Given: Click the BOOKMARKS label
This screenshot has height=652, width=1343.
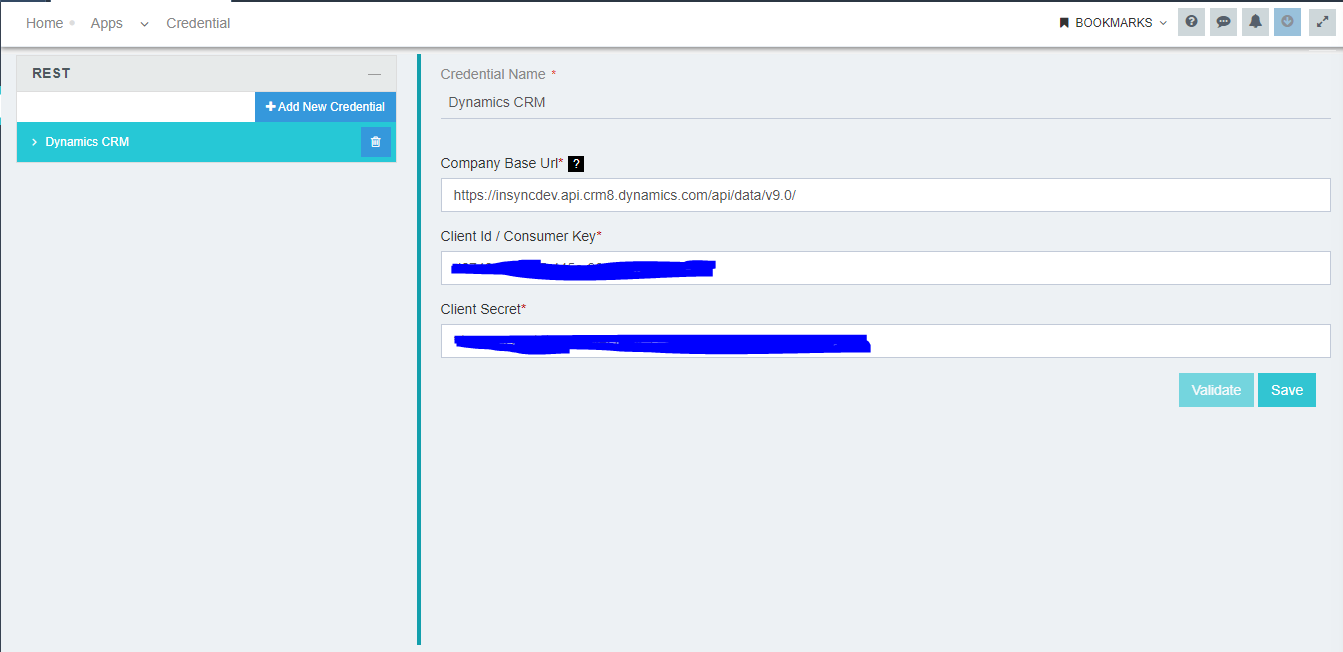Looking at the screenshot, I should [x=1114, y=23].
